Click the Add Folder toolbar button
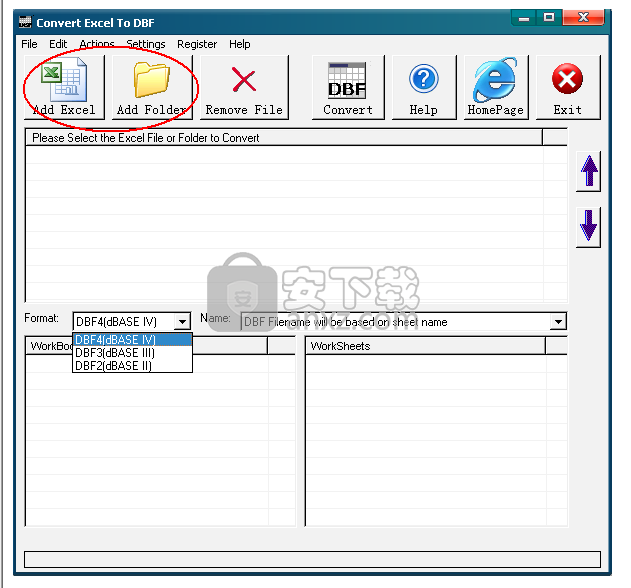Image resolution: width=631 pixels, height=588 pixels. click(x=152, y=87)
